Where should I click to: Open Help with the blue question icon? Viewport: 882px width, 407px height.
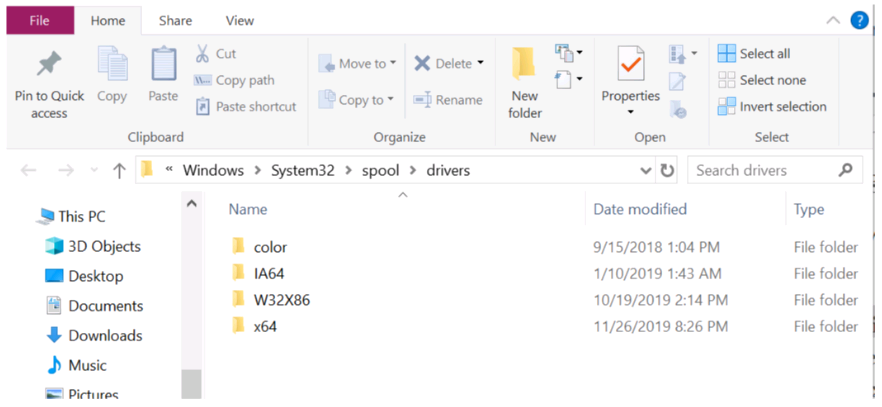point(859,21)
